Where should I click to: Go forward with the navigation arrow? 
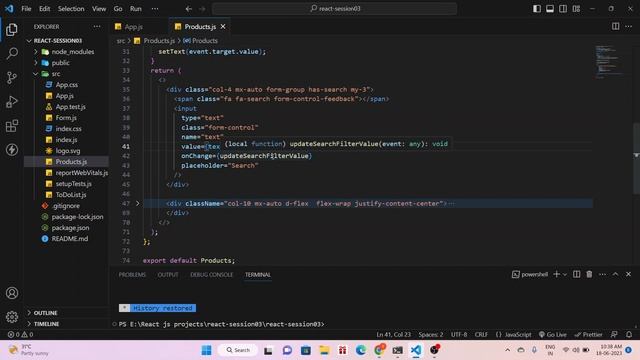[202, 9]
